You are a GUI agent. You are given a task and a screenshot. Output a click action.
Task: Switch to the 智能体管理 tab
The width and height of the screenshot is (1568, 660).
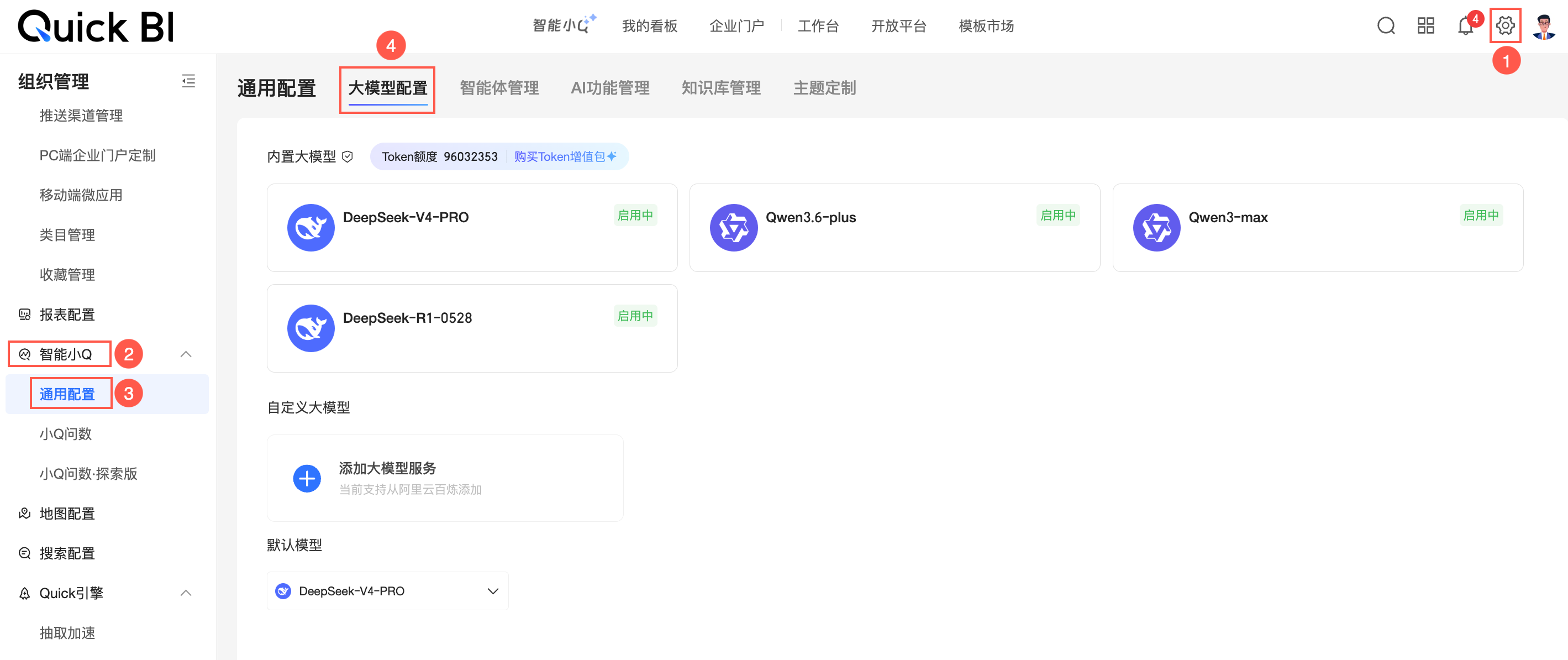(499, 88)
